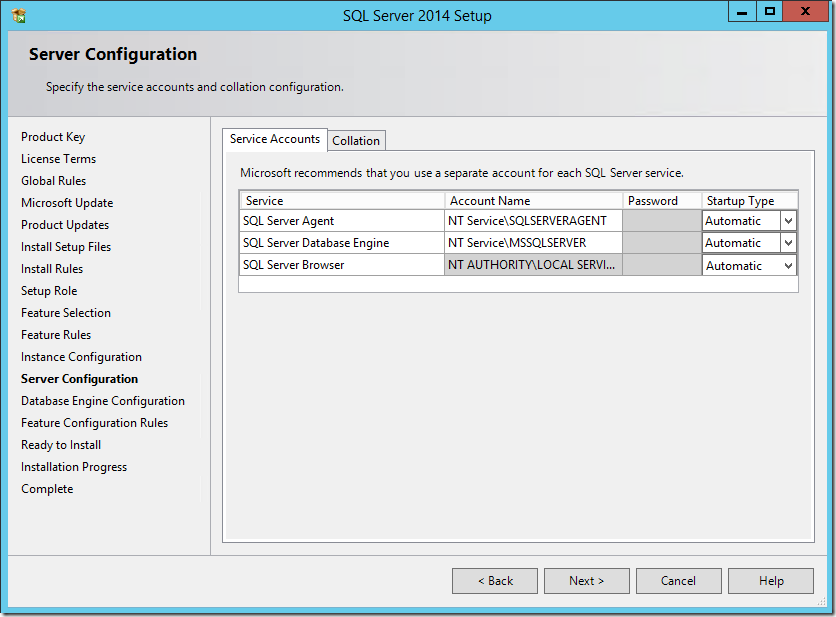Click the Next > button
Screen dimensions: 836x617
pyautogui.click(x=586, y=581)
